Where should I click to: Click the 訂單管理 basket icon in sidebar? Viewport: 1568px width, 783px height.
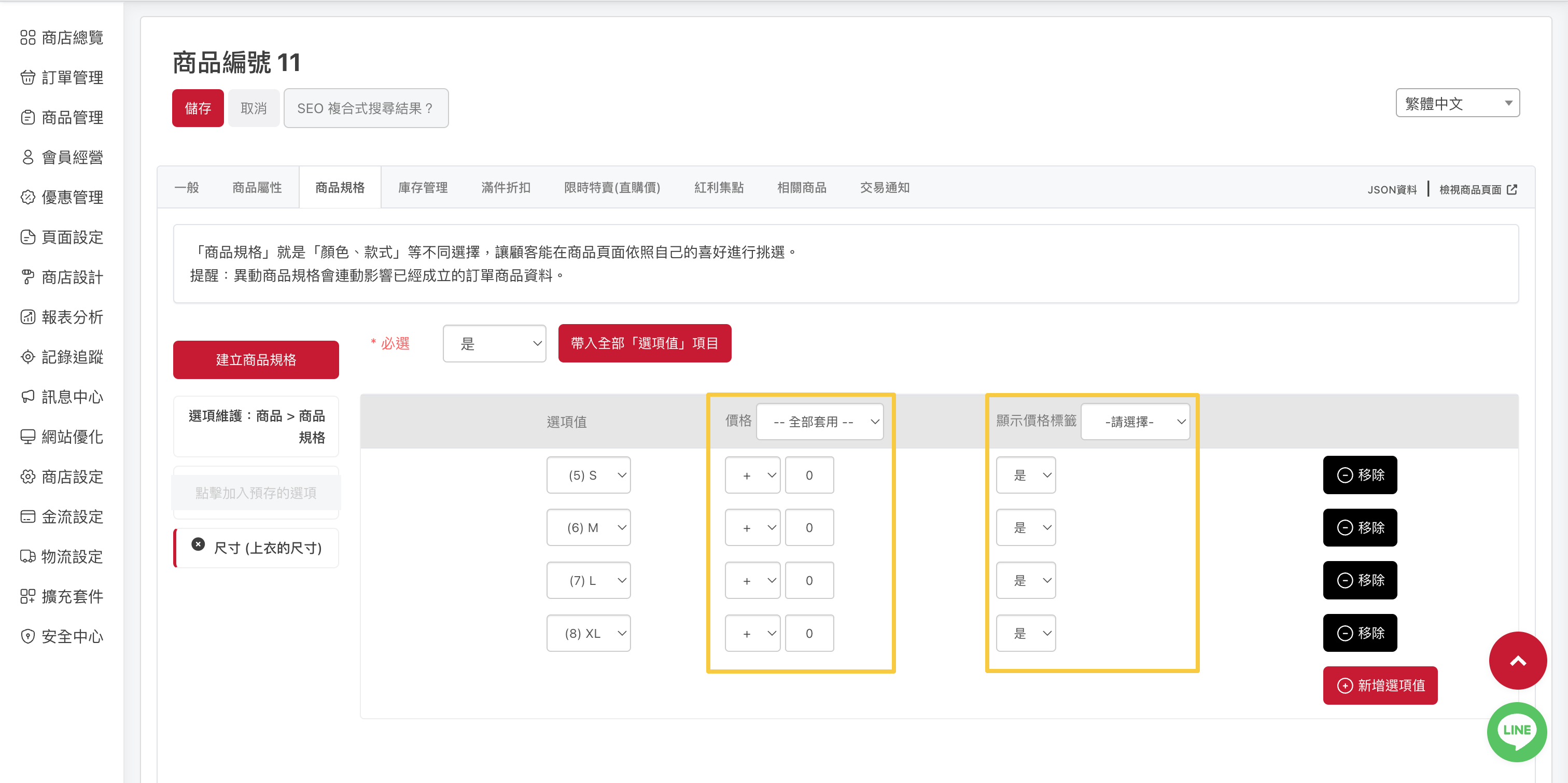[x=27, y=77]
